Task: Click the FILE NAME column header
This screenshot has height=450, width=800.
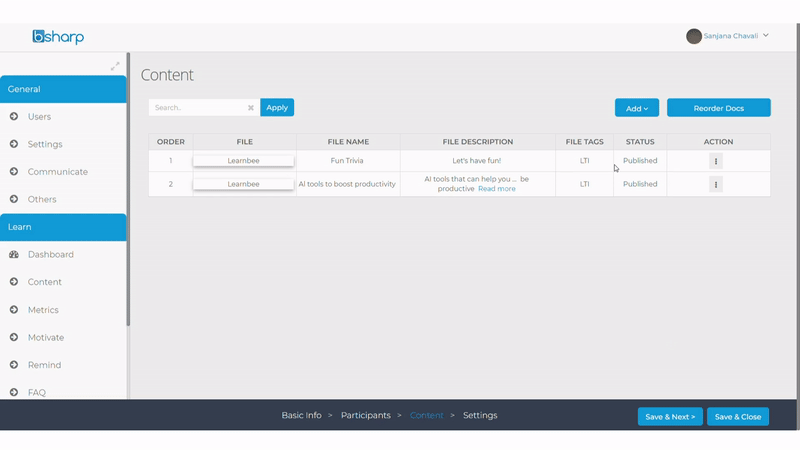Action: (x=348, y=142)
